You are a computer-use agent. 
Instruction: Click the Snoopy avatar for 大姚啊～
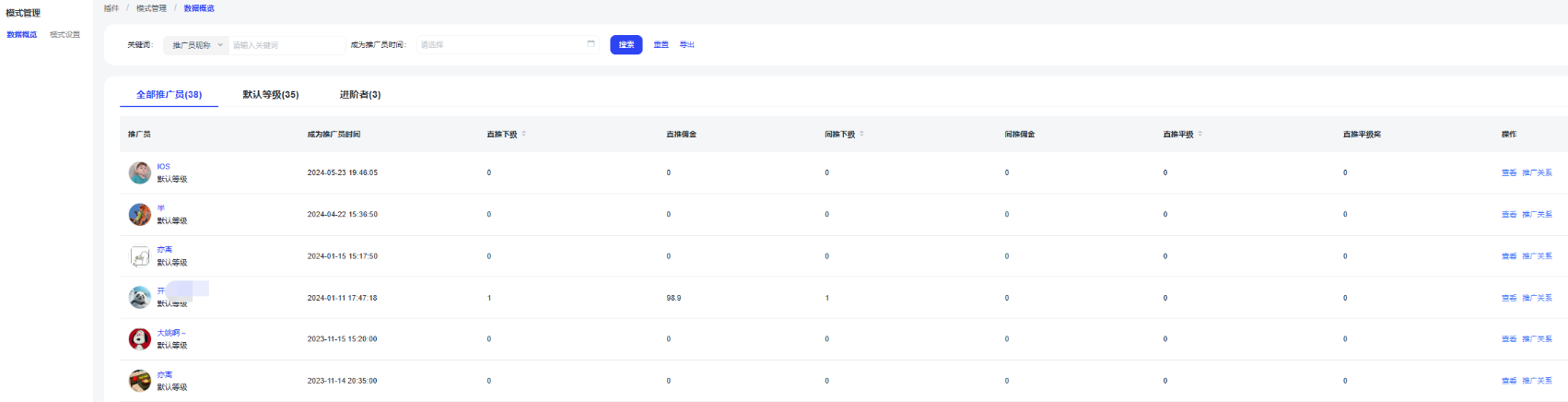click(139, 339)
